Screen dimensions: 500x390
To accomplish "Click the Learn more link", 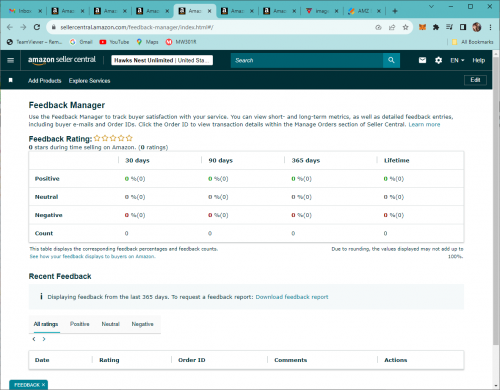I will pos(424,124).
